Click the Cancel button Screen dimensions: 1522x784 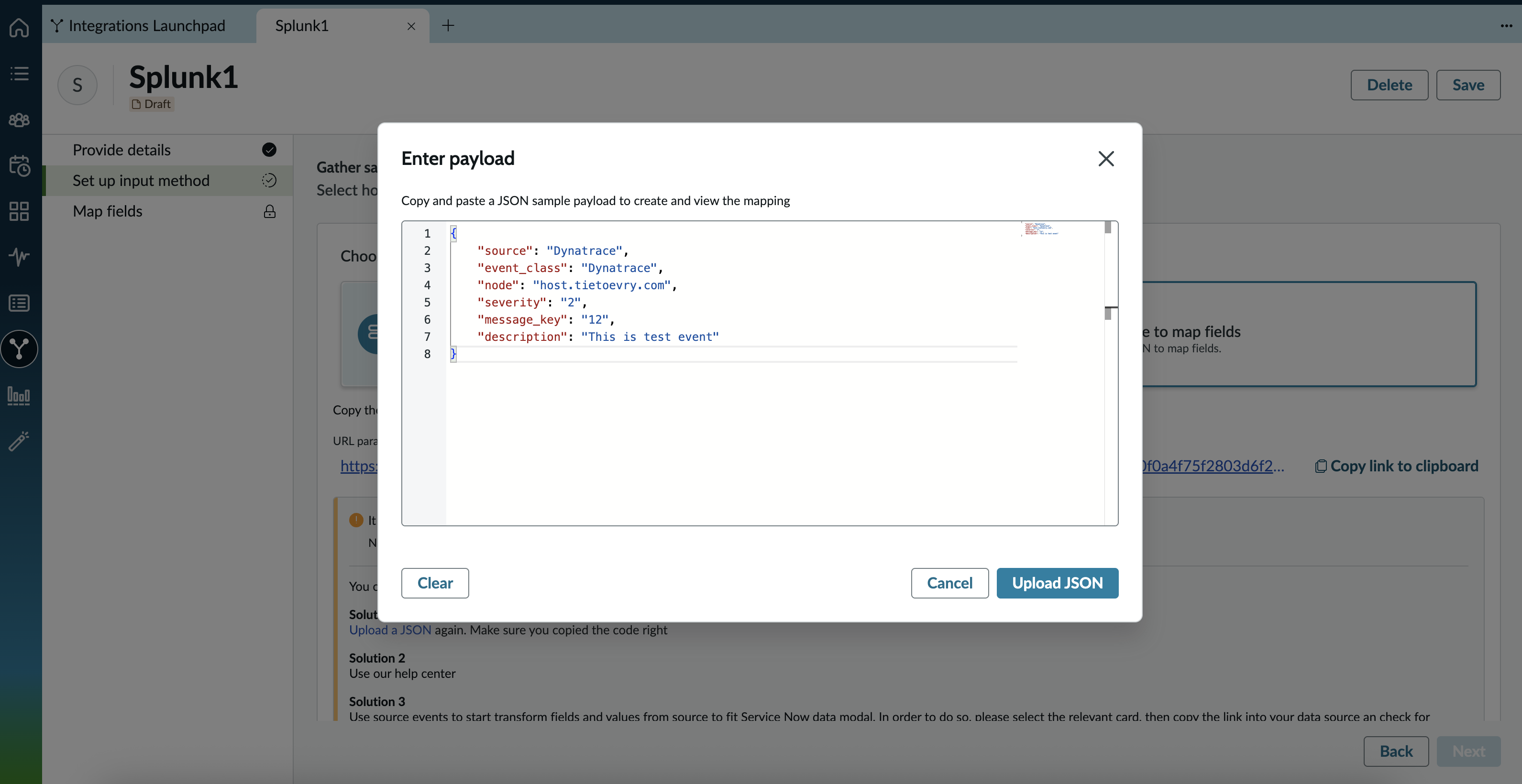(x=949, y=583)
